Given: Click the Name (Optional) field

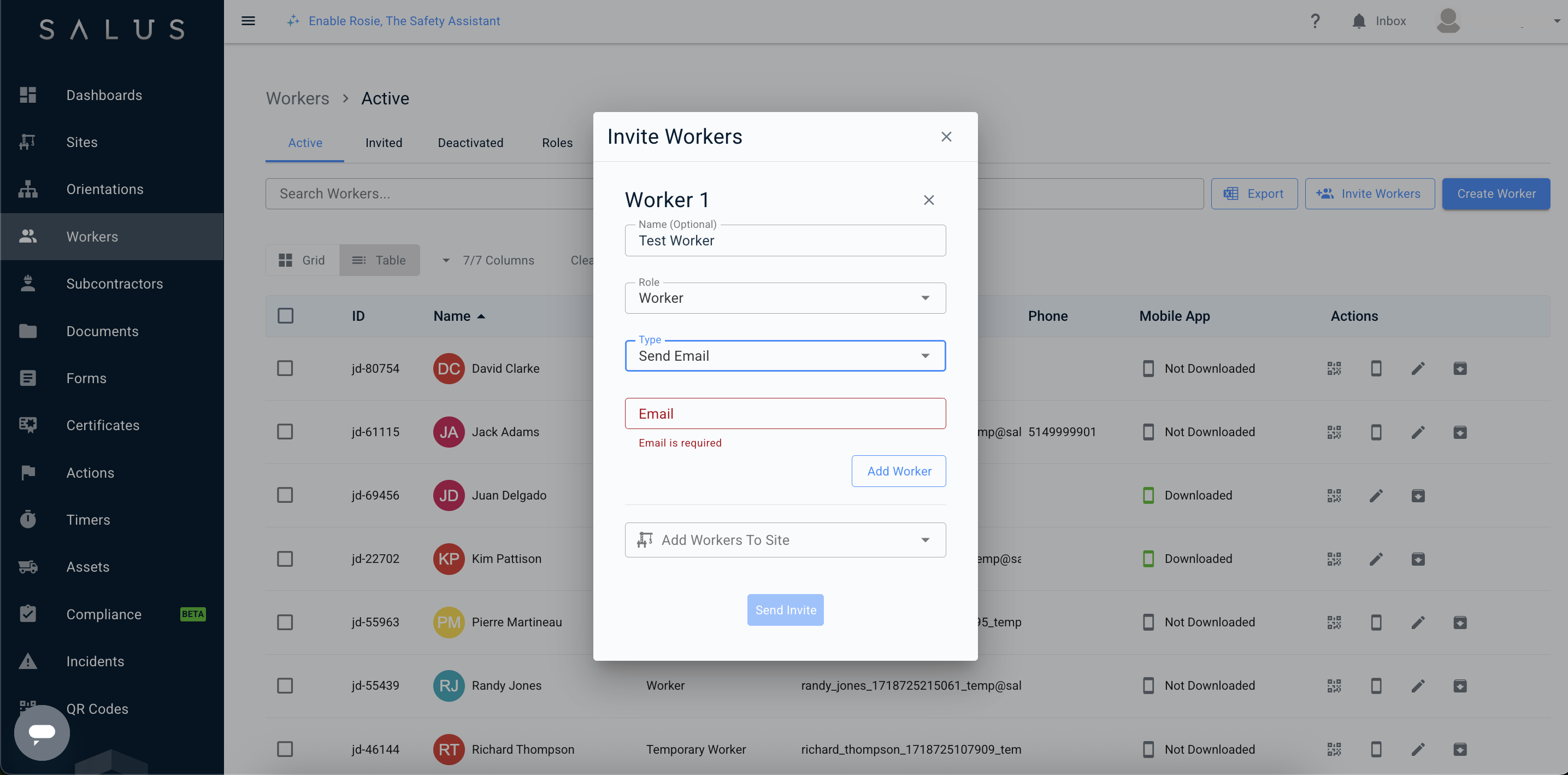Looking at the screenshot, I should (x=785, y=240).
